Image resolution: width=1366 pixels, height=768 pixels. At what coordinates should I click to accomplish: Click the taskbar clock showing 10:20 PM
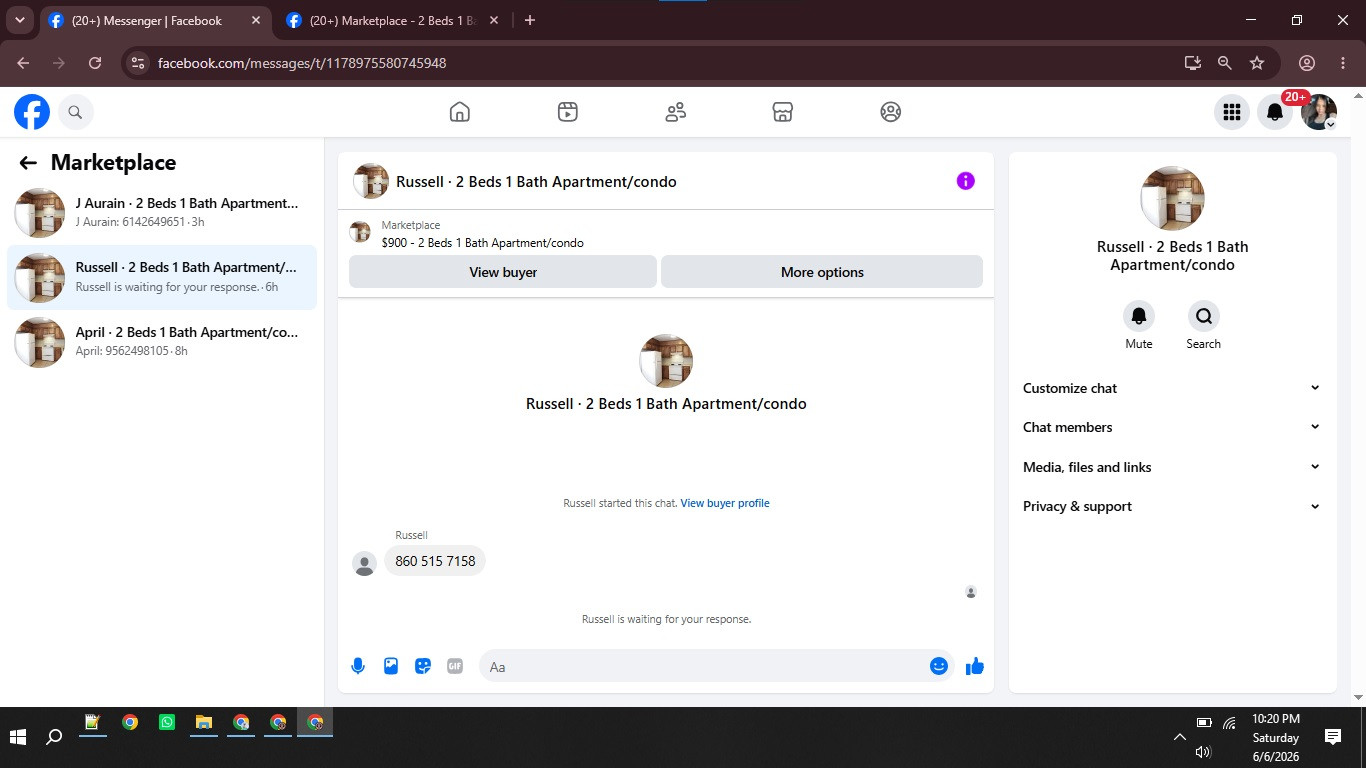coord(1276,719)
